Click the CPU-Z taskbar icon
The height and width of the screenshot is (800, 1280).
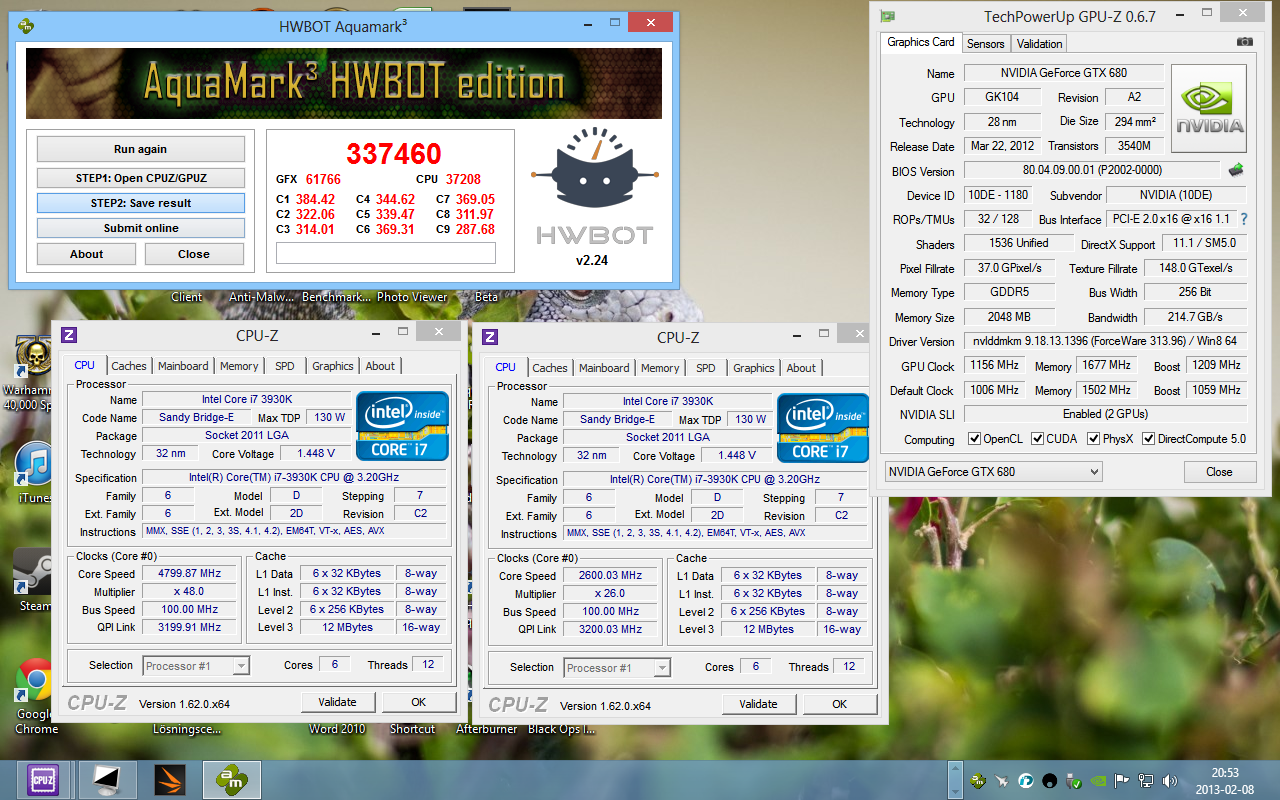(x=43, y=779)
